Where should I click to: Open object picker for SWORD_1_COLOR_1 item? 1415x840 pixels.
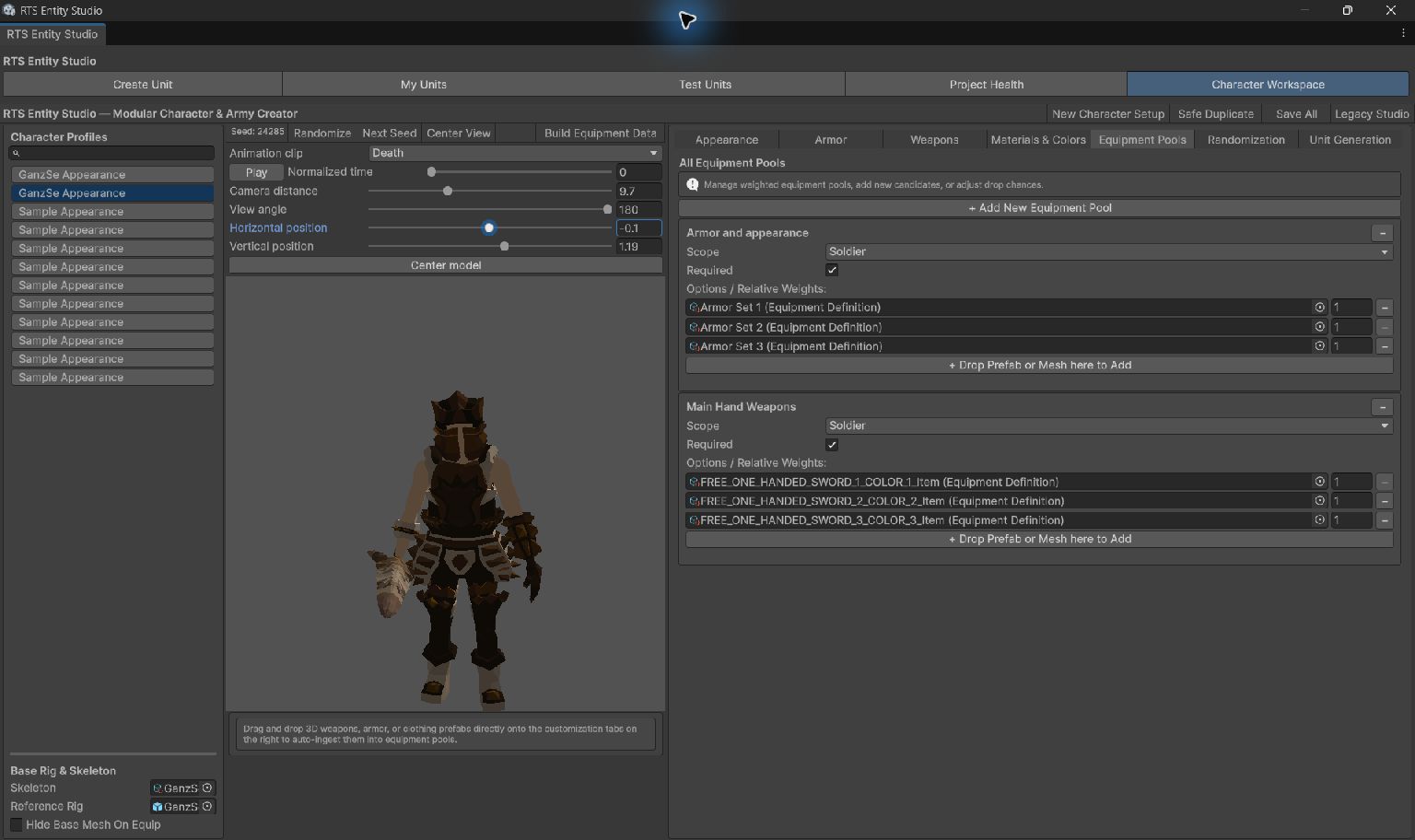point(1319,482)
